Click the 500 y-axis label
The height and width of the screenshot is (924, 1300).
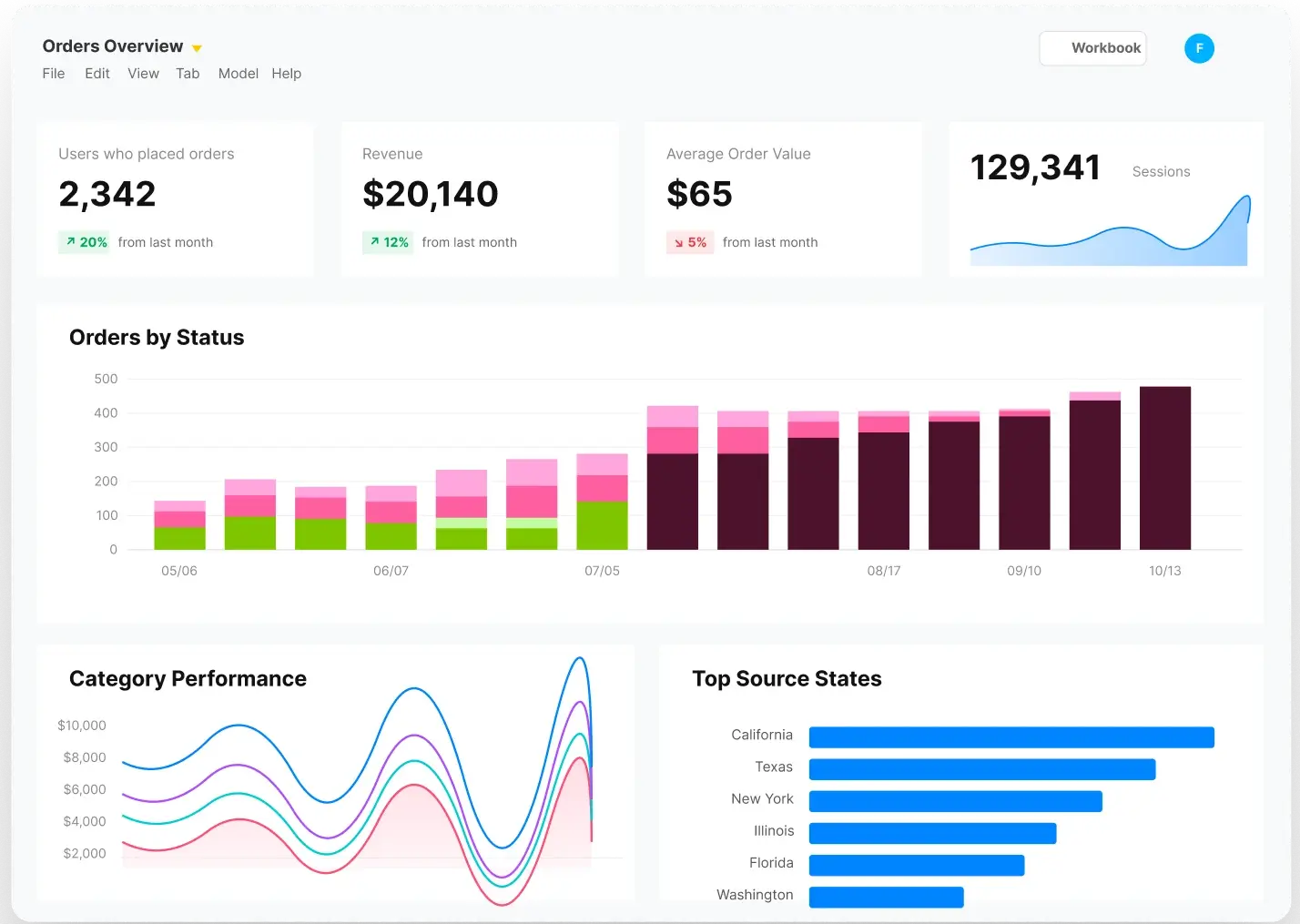click(x=106, y=379)
